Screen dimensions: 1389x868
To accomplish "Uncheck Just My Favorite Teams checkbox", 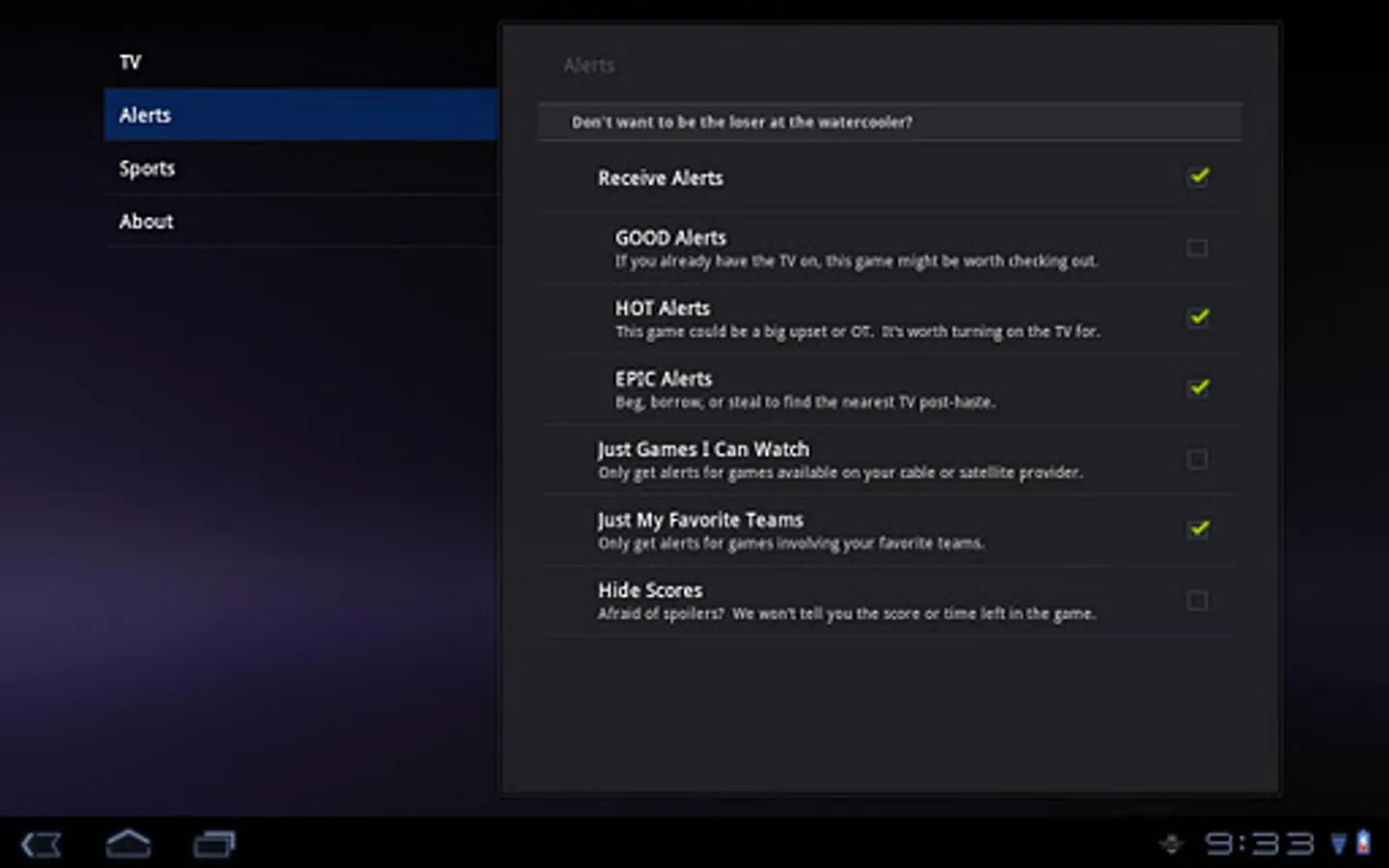I will click(1198, 529).
